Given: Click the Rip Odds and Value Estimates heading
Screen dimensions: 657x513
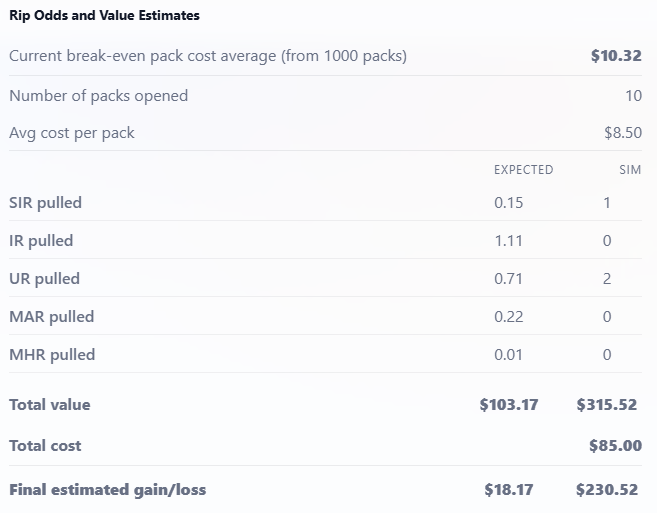Looking at the screenshot, I should point(104,16).
